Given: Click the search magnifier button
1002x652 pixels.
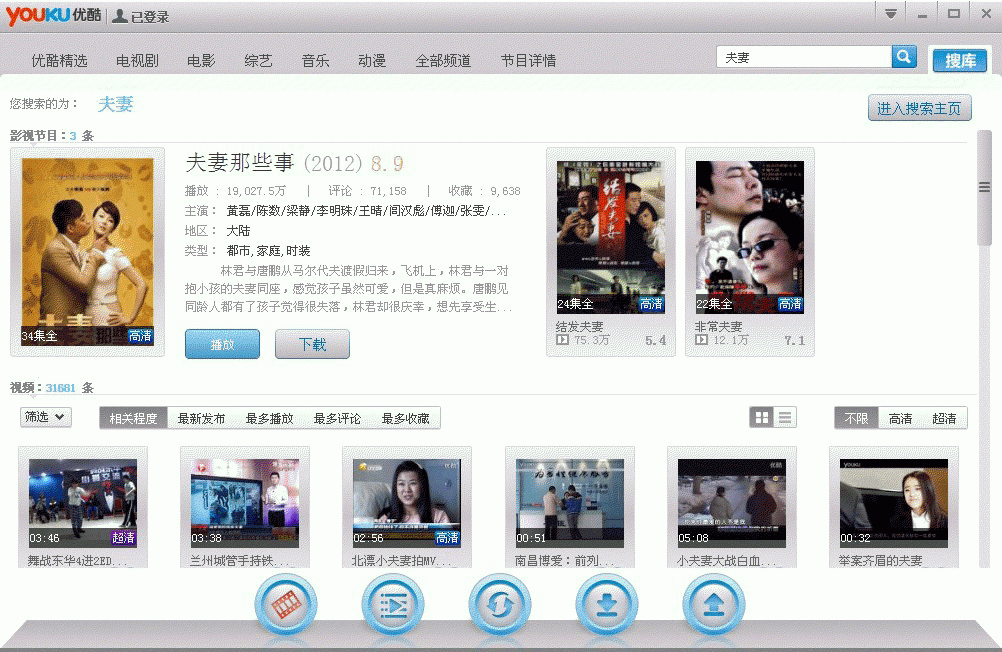Looking at the screenshot, I should click(904, 57).
